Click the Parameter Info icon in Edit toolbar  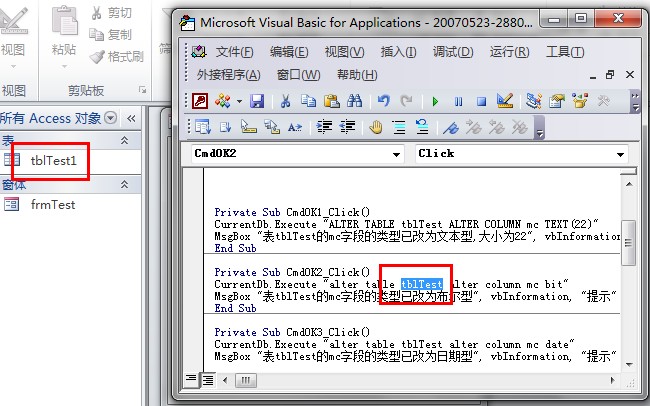(x=272, y=127)
